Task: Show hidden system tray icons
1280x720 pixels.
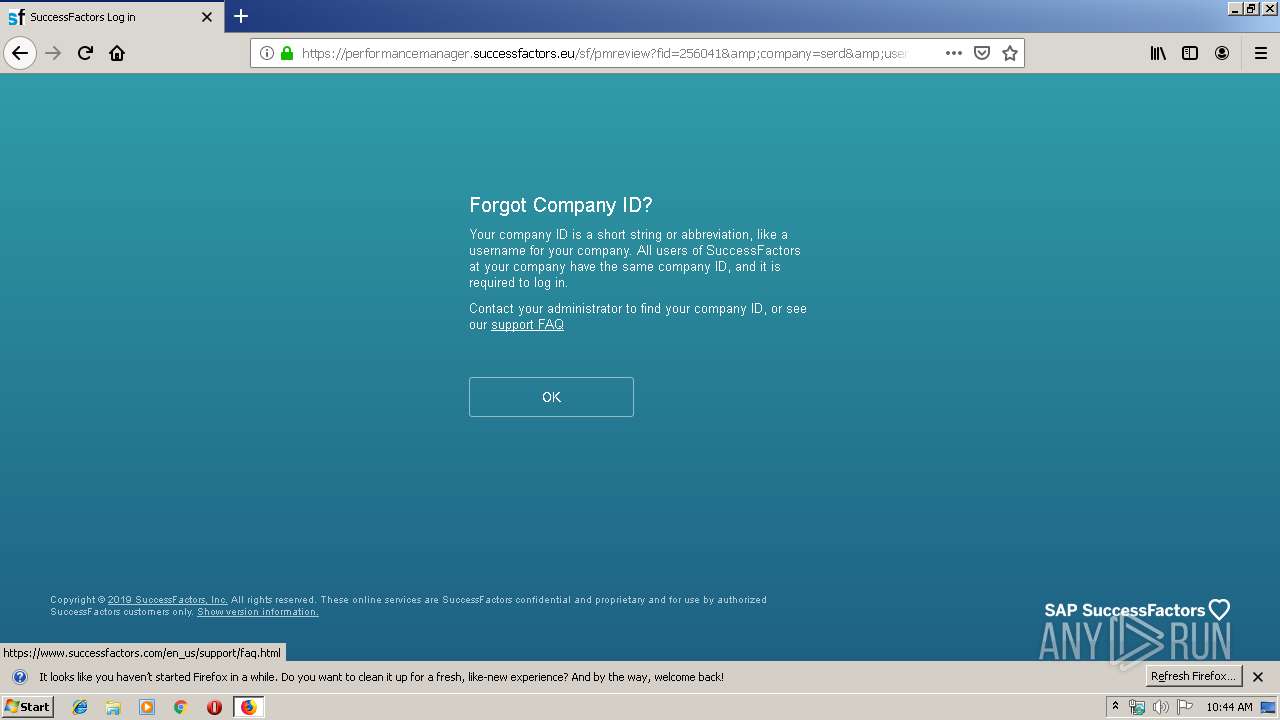Action: click(1115, 707)
